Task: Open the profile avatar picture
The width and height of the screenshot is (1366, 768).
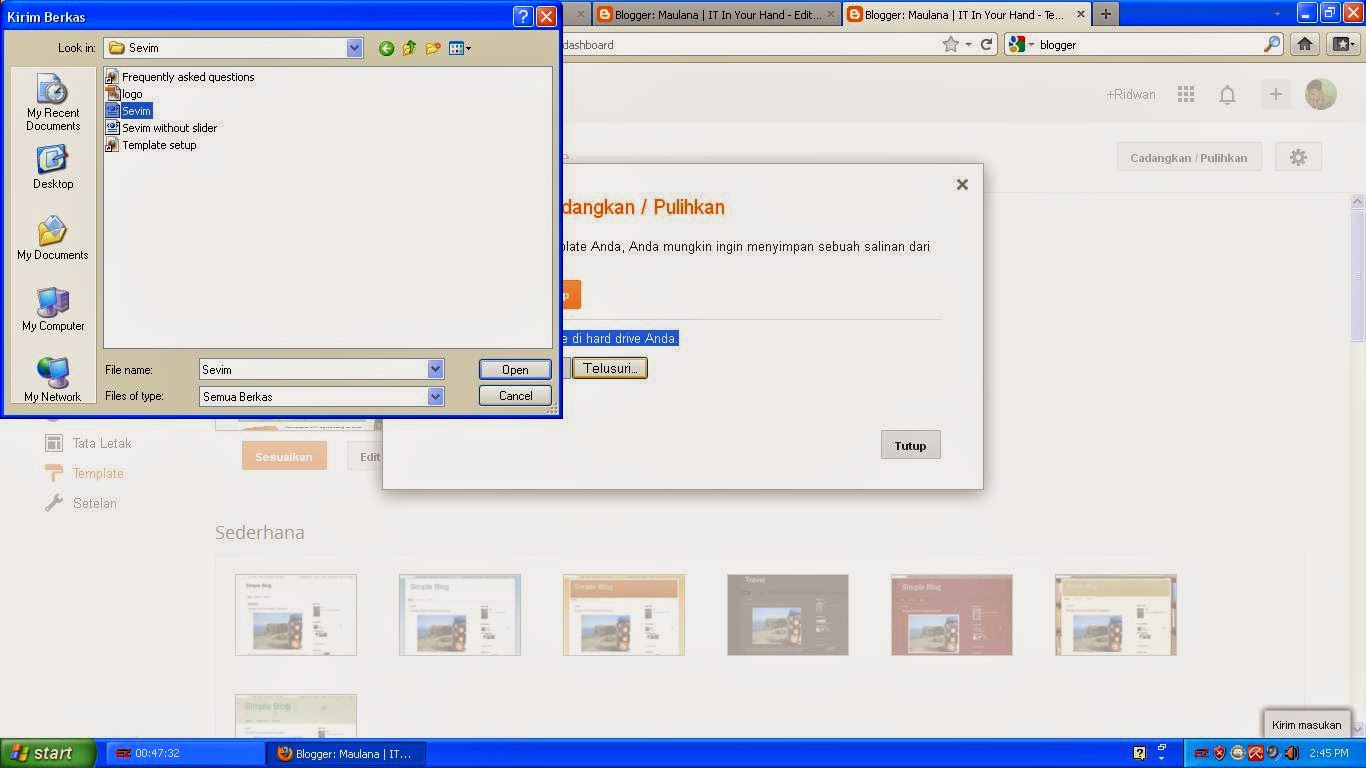Action: click(1320, 94)
